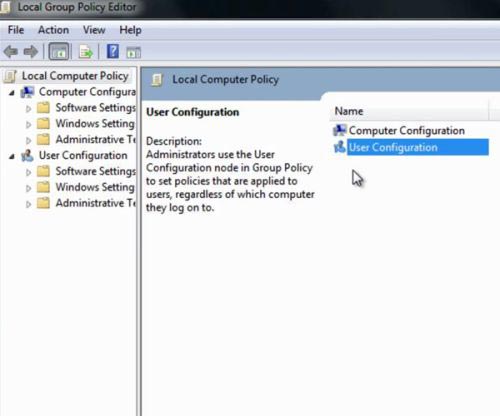Click the User Configuration icon in the Name list
The height and width of the screenshot is (416, 500).
(340, 147)
